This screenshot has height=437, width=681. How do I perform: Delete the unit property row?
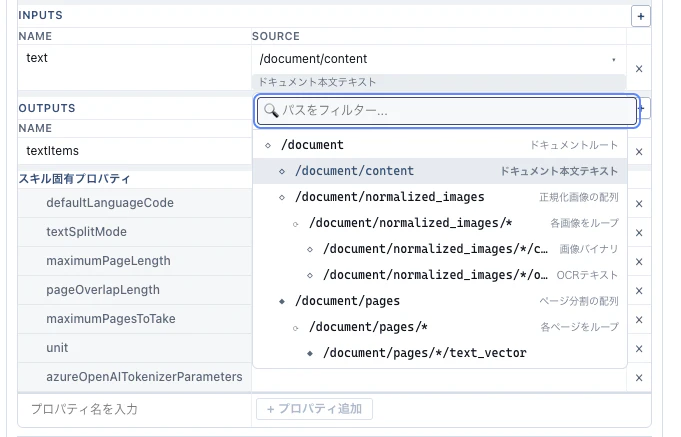point(639,348)
